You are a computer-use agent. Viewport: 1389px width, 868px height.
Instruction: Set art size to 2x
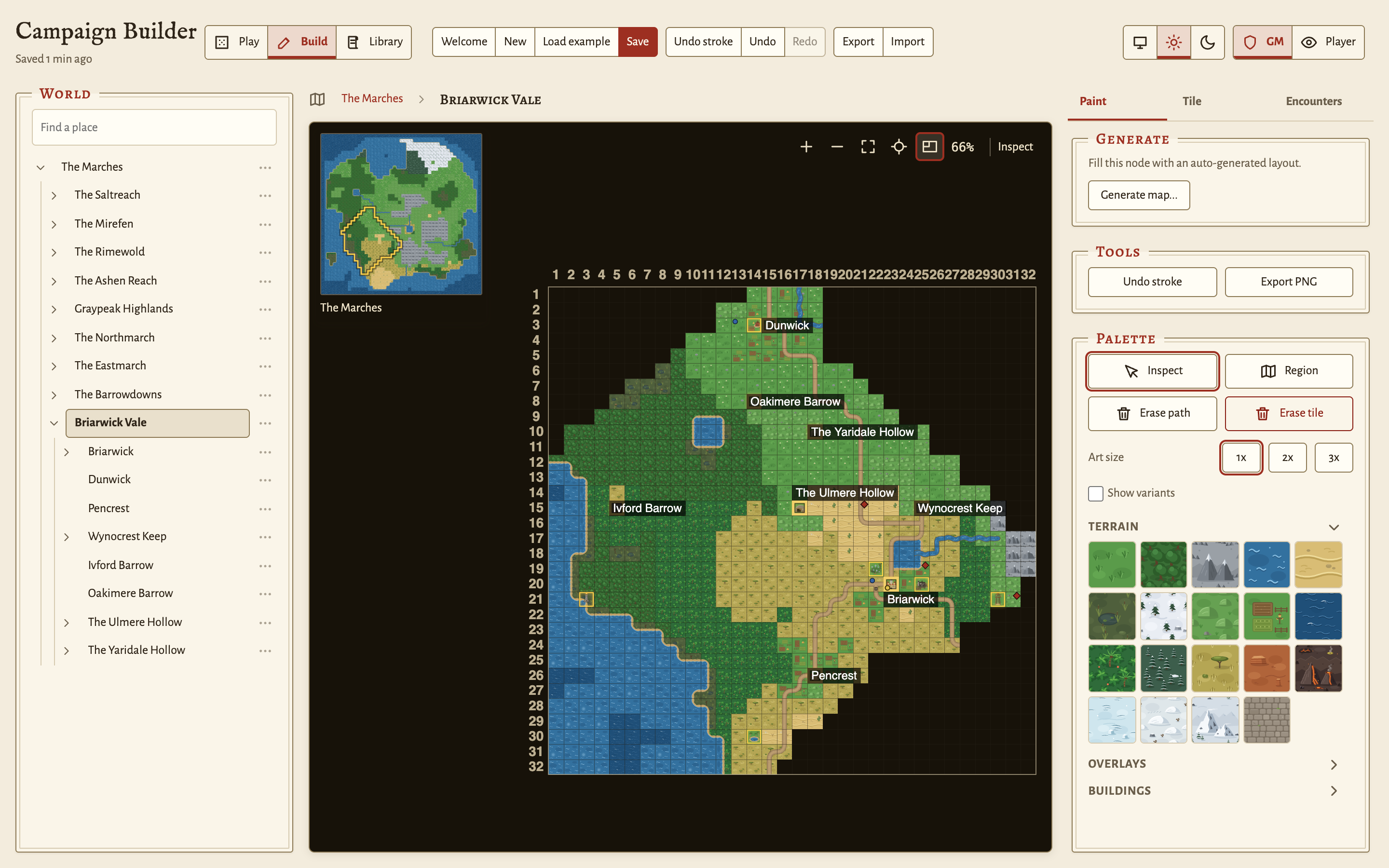1287,458
